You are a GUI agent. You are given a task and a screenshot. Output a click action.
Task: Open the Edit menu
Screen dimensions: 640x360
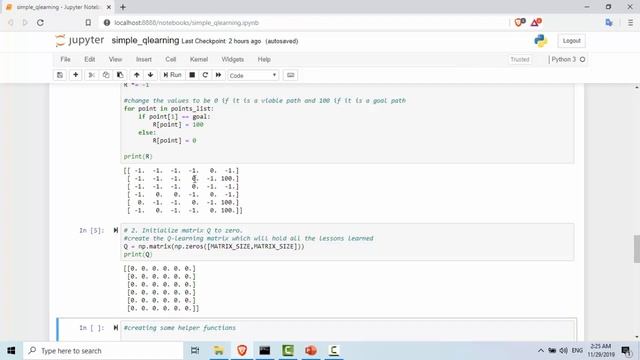tap(90, 60)
